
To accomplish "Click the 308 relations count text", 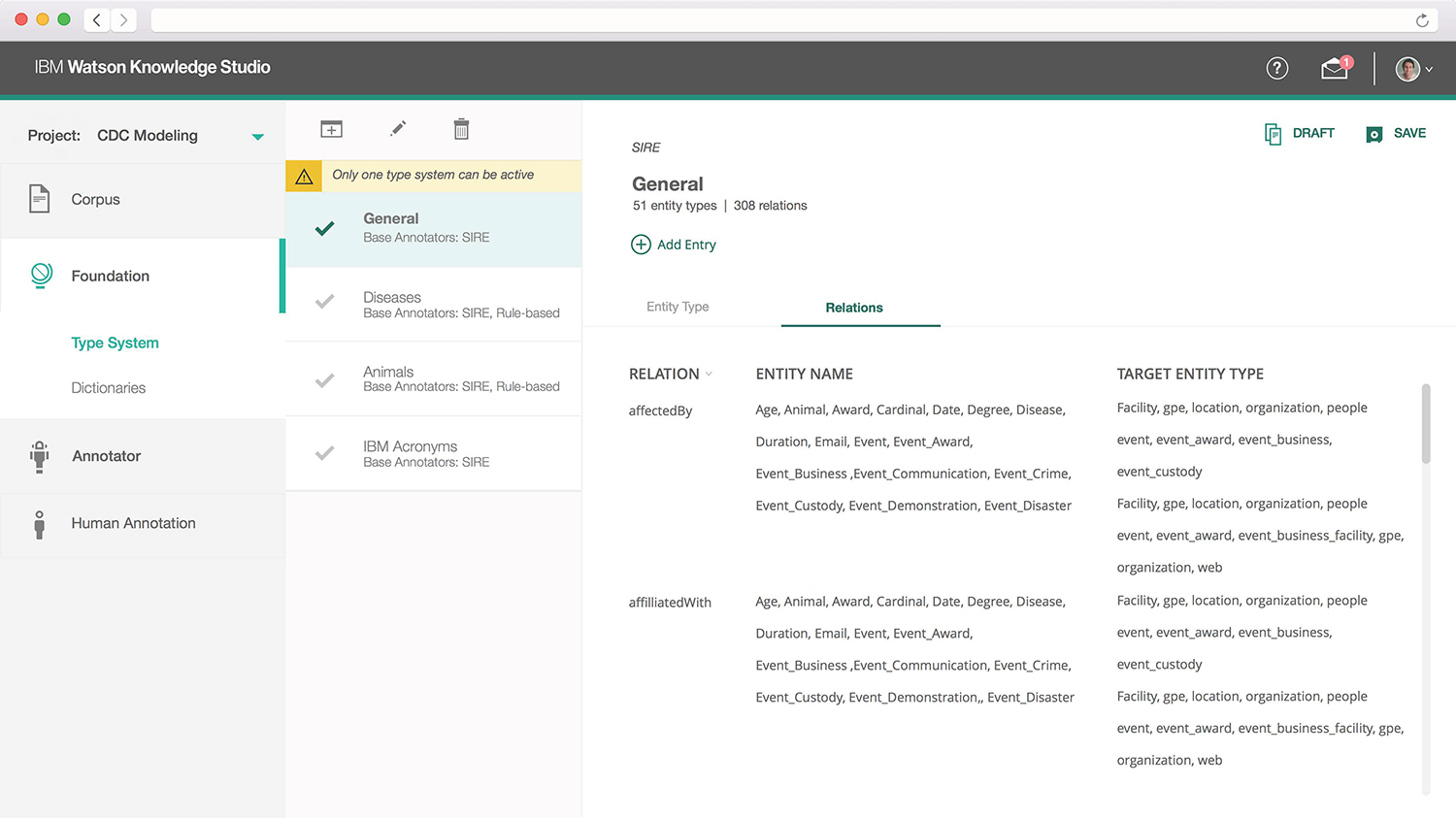I will (770, 206).
